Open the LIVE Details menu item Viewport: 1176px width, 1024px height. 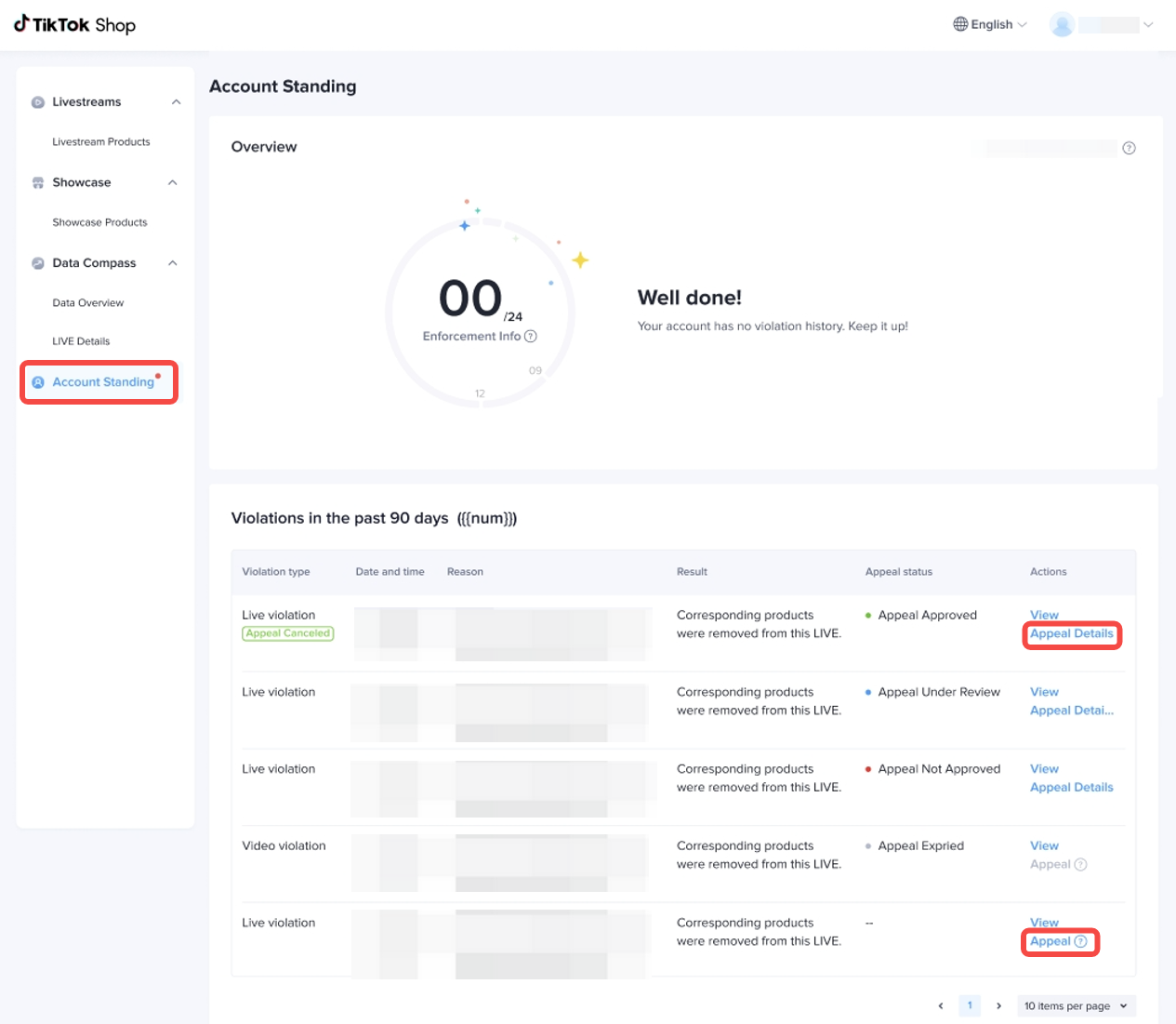(x=81, y=341)
